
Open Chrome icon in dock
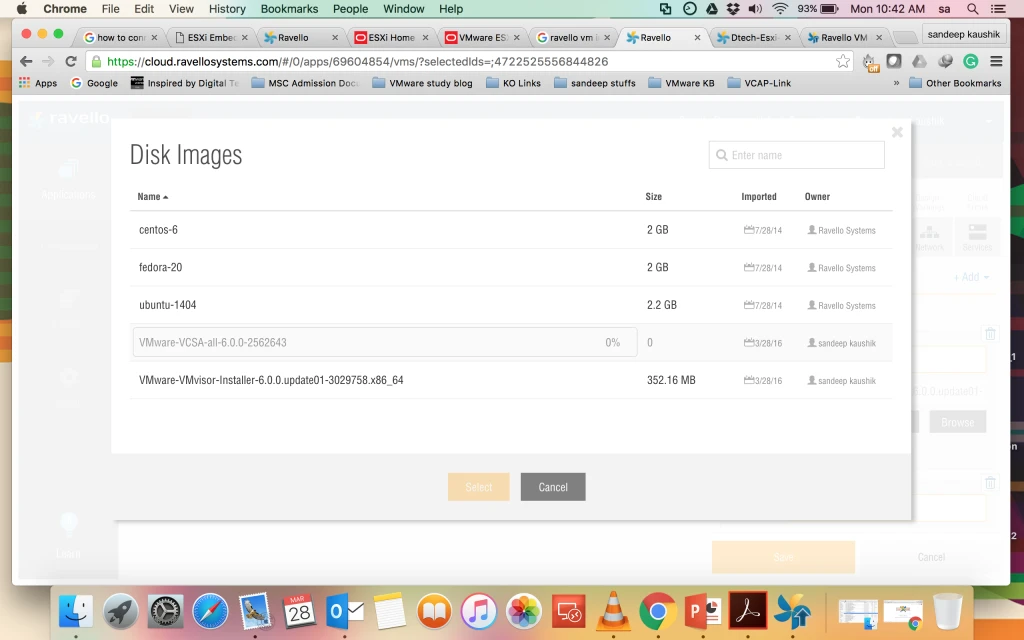coord(658,612)
